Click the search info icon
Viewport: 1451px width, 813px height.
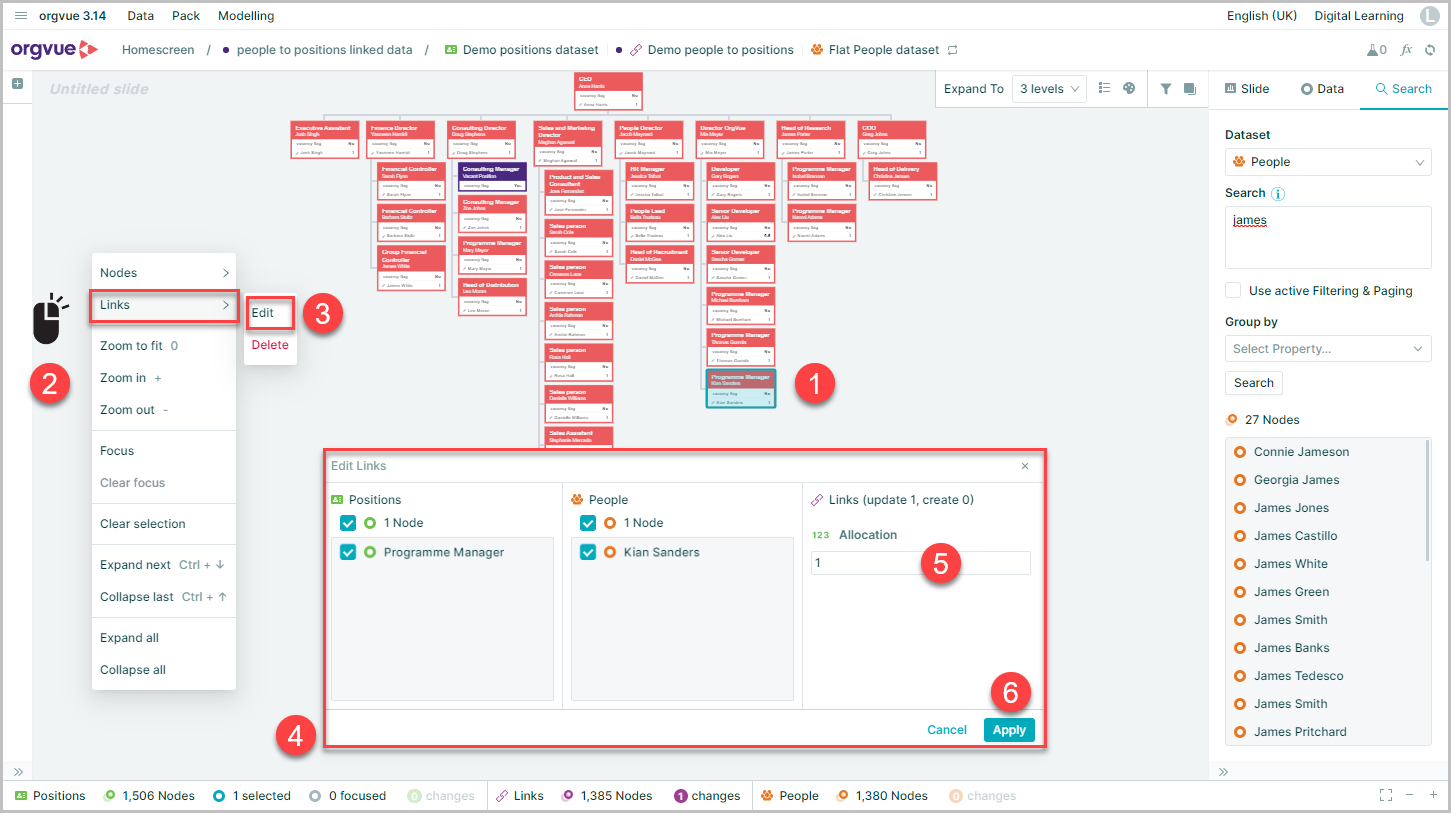coord(1278,194)
